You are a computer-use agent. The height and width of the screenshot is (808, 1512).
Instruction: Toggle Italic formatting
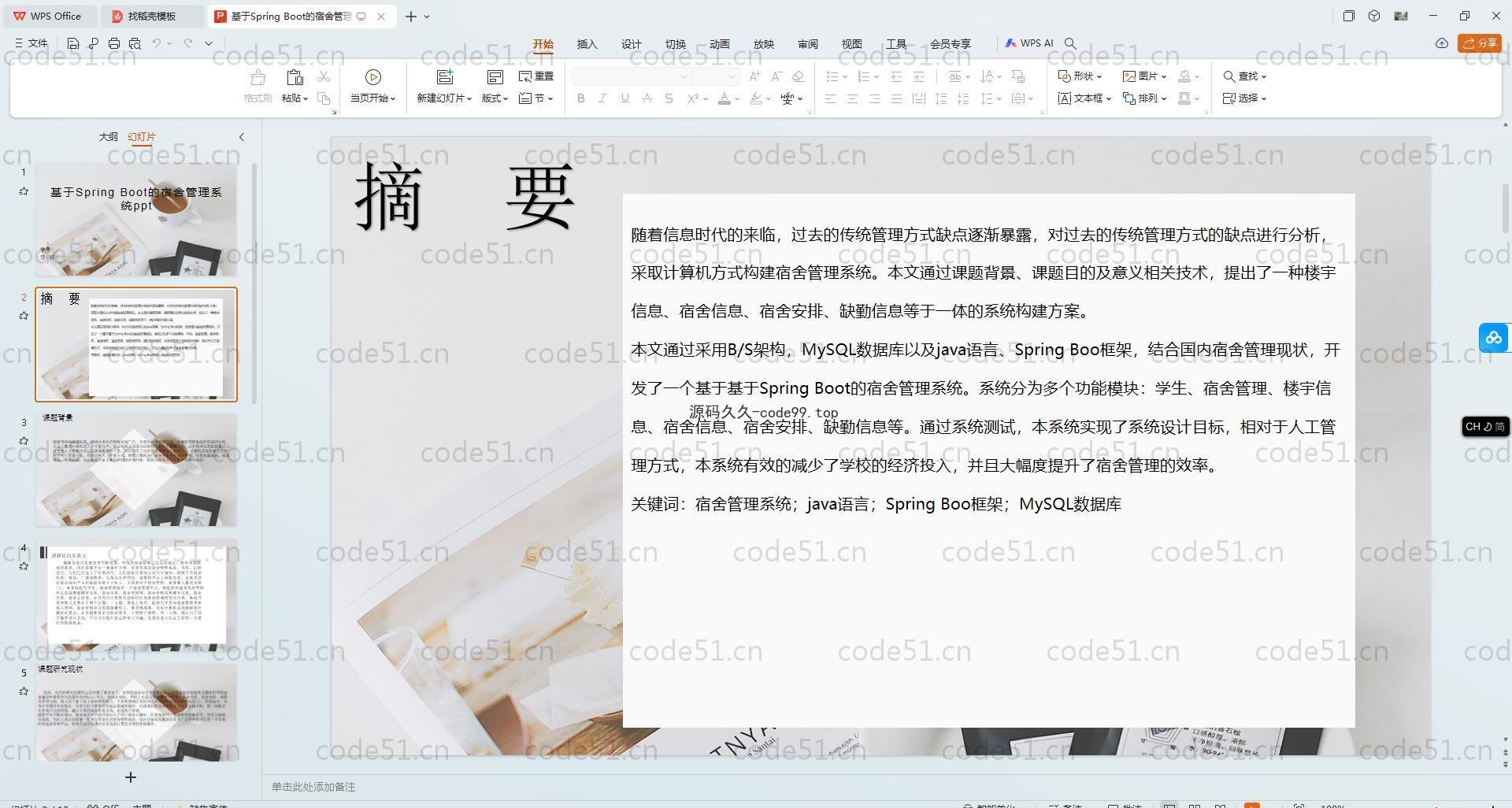[x=602, y=98]
